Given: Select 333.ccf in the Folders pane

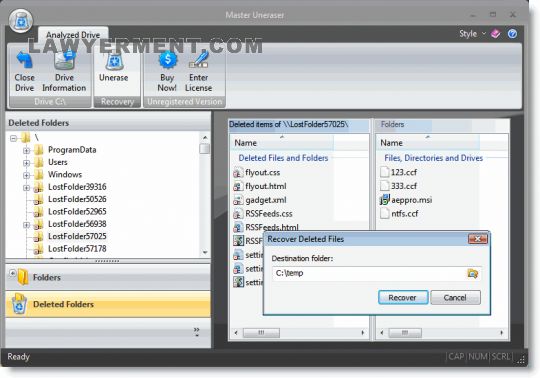Looking at the screenshot, I should point(404,186).
